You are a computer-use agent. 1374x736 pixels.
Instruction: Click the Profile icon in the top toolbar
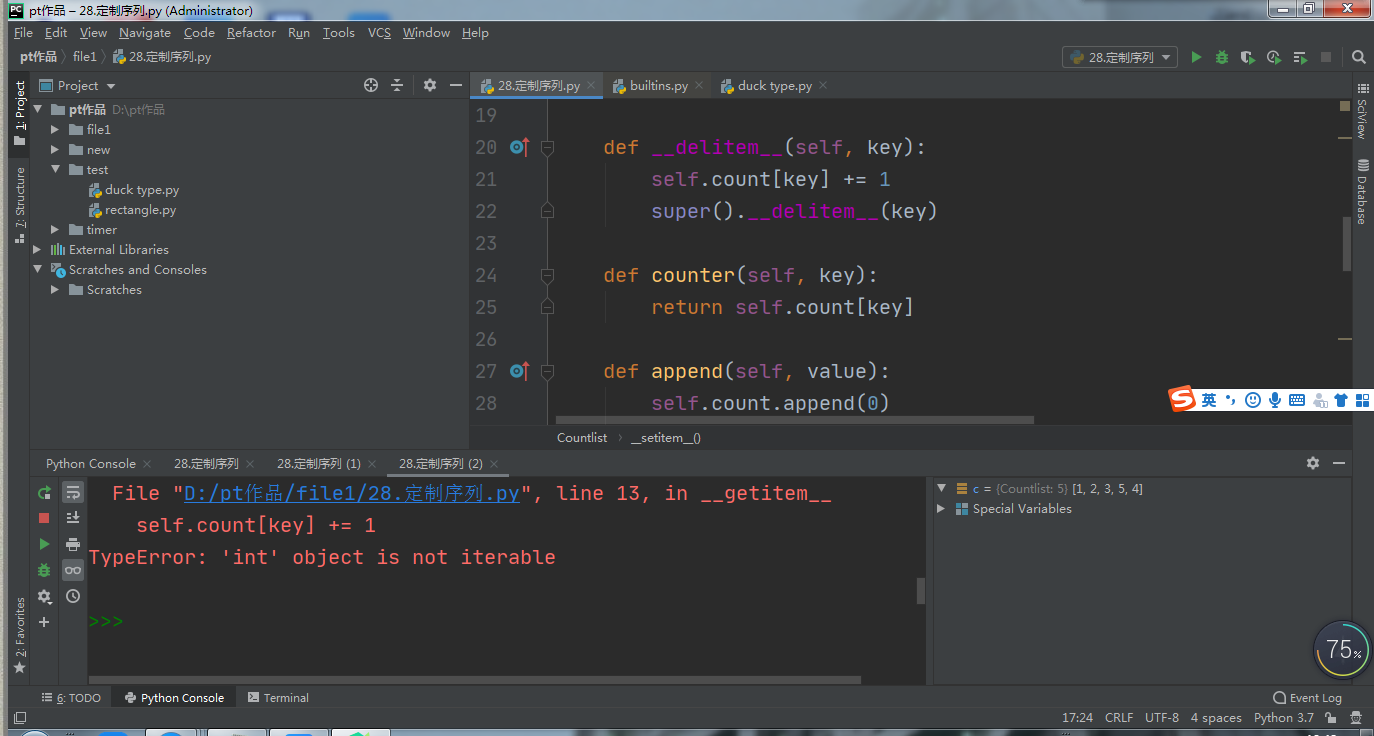pos(1274,58)
